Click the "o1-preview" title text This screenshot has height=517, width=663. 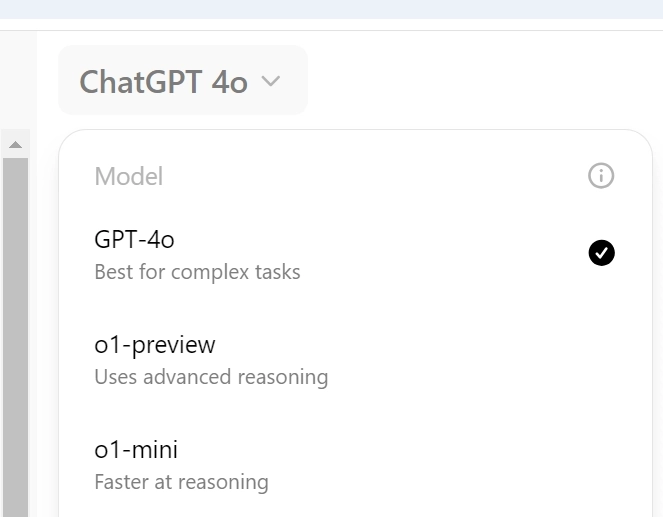(154, 345)
